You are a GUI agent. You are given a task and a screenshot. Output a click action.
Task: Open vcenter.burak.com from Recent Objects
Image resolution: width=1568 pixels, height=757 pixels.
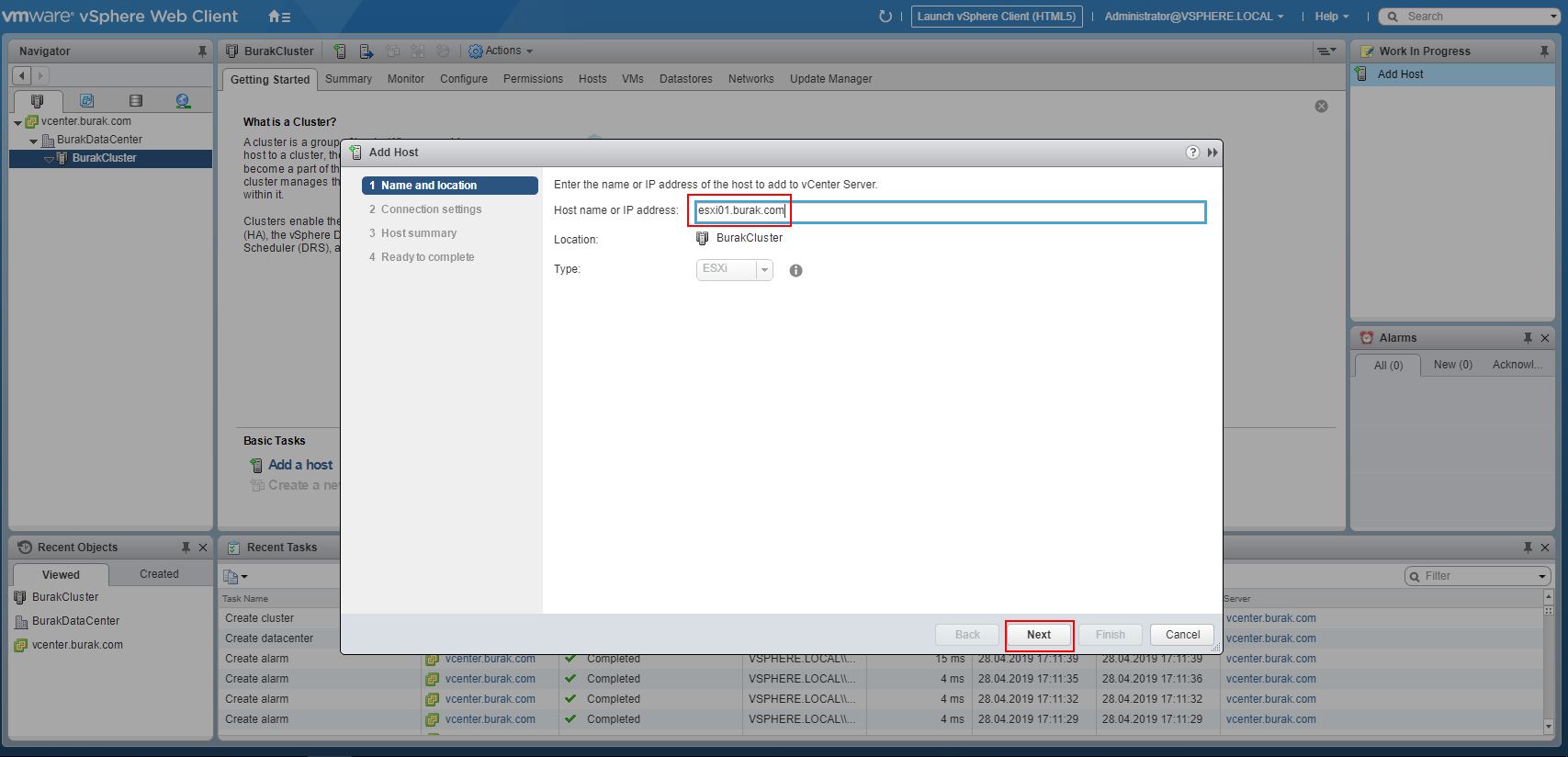point(77,645)
